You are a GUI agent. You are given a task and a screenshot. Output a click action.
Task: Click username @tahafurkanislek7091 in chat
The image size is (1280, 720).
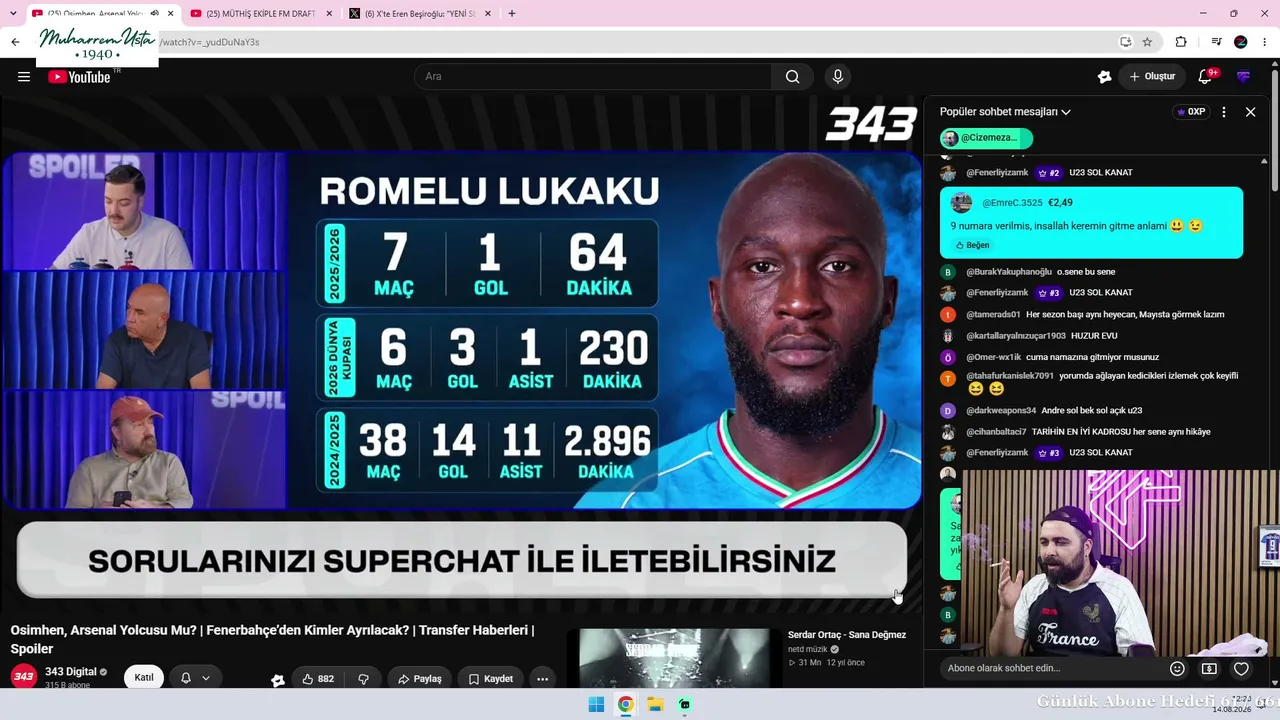1010,376
